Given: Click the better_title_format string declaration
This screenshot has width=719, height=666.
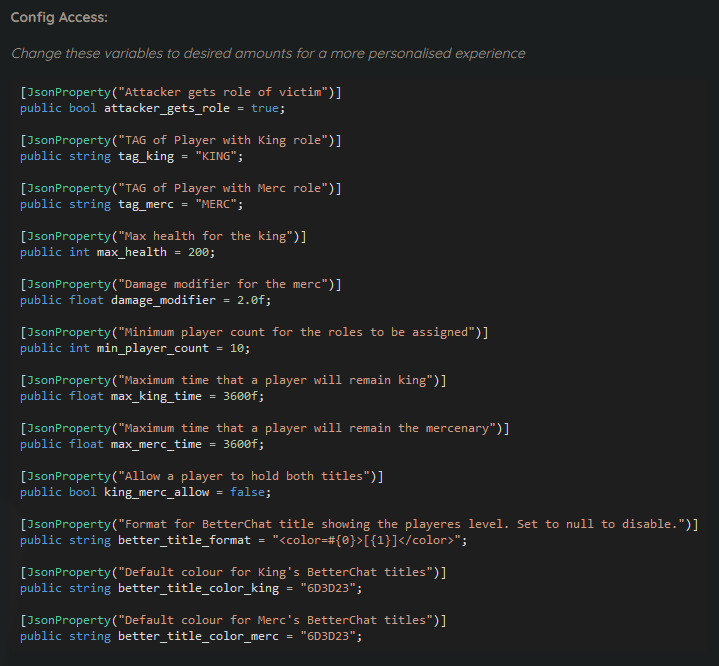Looking at the screenshot, I should pos(243,540).
